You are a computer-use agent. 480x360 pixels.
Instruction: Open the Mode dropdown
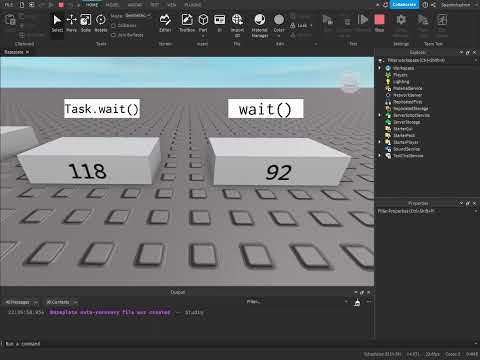138,16
